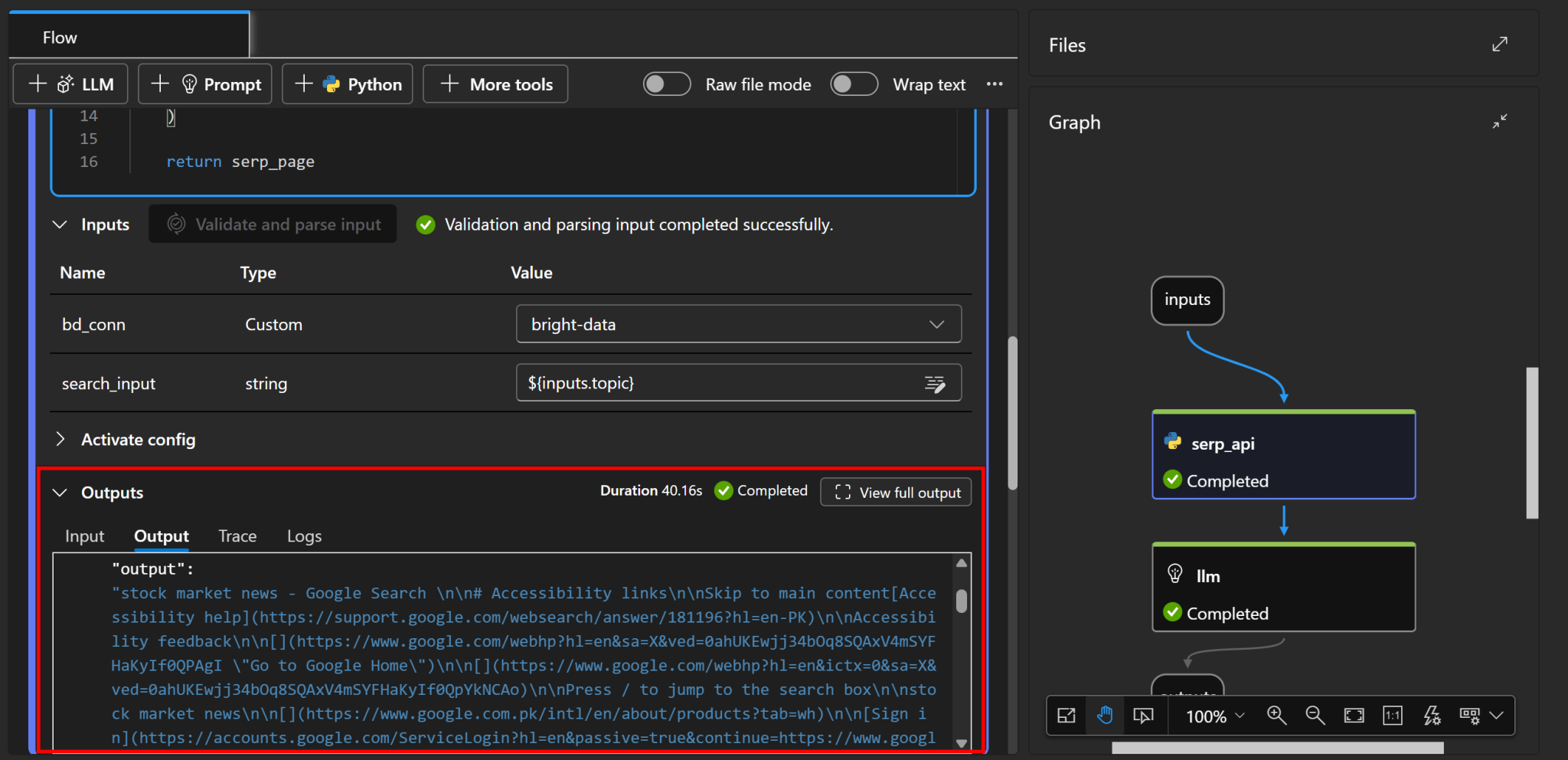
Task: Collapse the Graph panel with arrows icon
Action: (1499, 122)
